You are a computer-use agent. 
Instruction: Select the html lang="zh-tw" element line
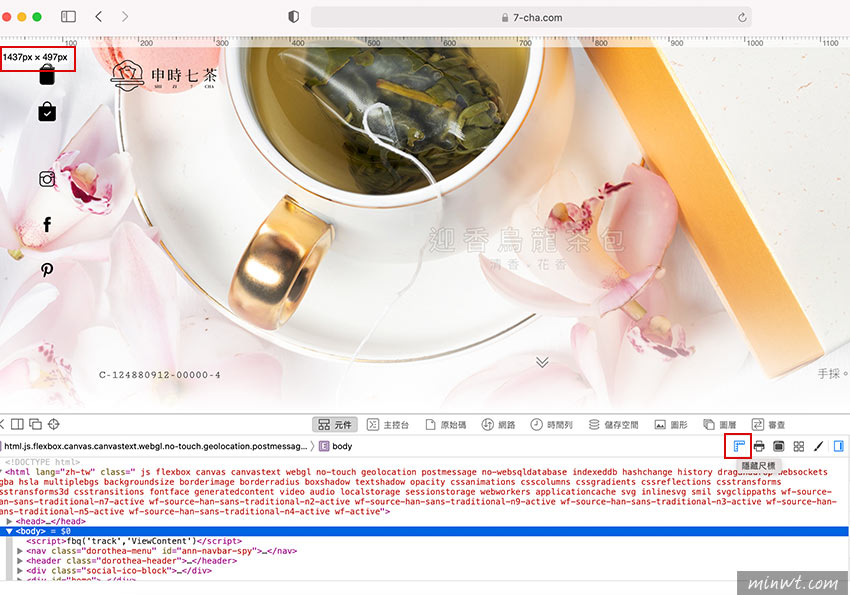coord(416,492)
